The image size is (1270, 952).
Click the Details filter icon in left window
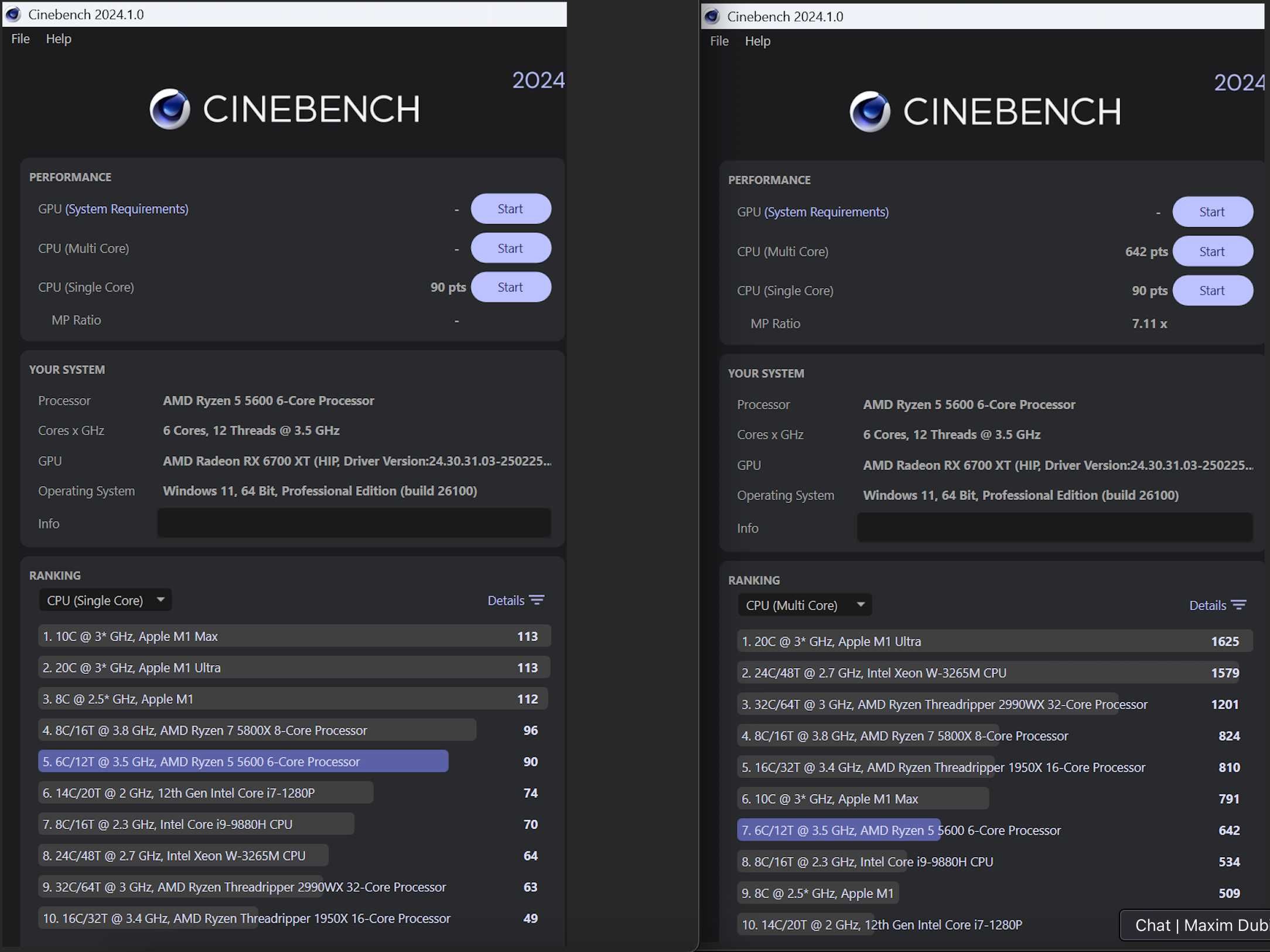click(x=537, y=600)
